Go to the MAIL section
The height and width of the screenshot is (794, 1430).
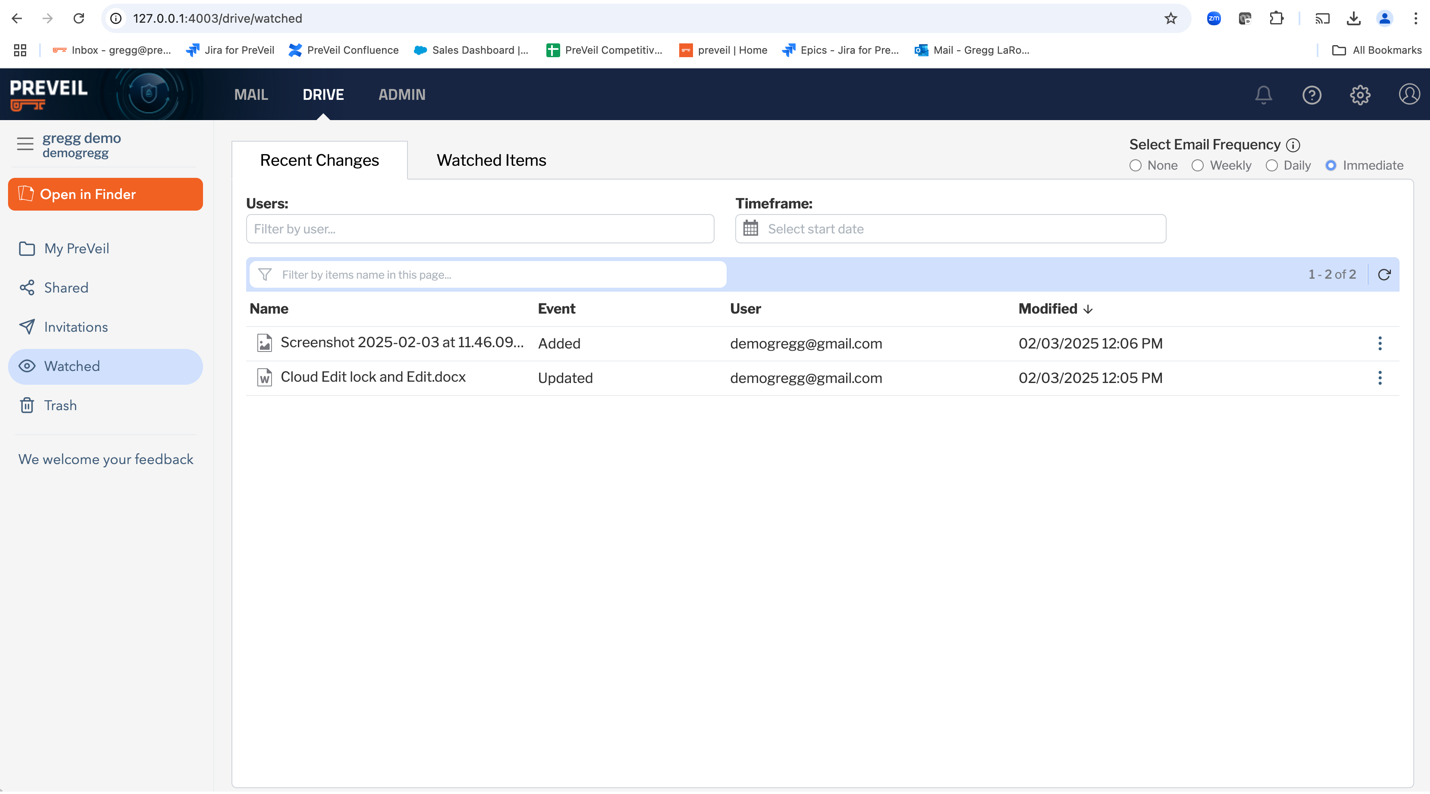251,95
